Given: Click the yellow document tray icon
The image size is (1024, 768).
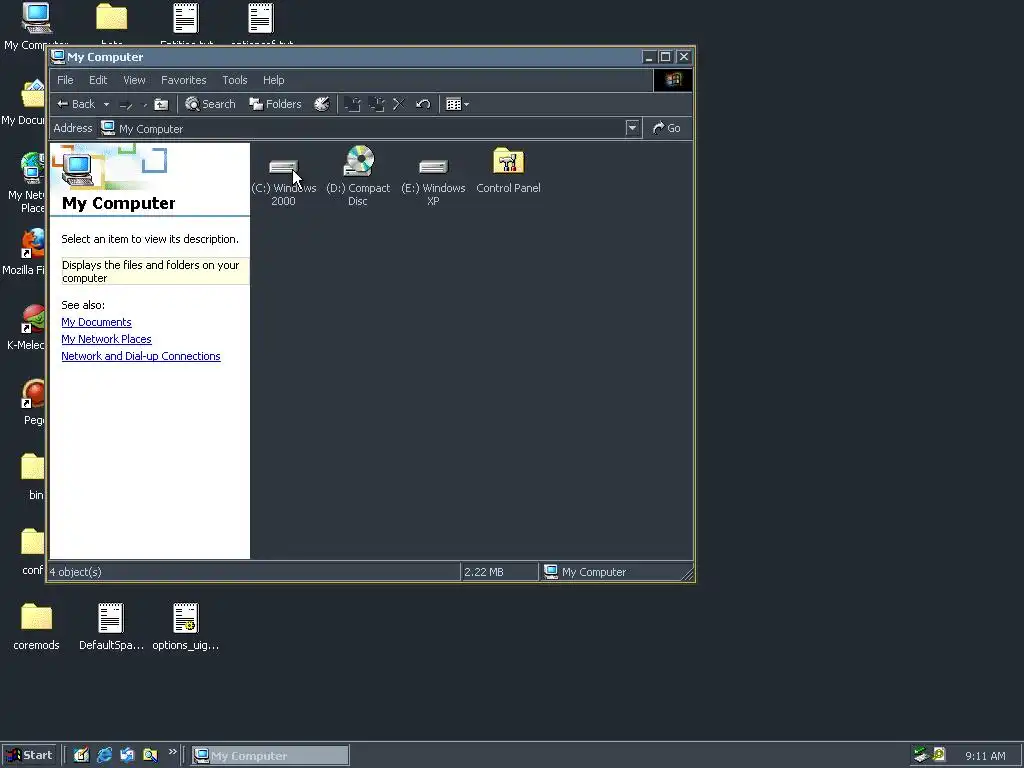Looking at the screenshot, I should (938, 754).
